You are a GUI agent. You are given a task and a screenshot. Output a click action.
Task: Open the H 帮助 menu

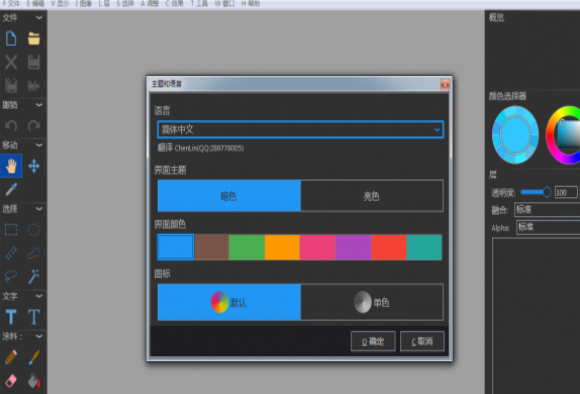click(250, 3)
